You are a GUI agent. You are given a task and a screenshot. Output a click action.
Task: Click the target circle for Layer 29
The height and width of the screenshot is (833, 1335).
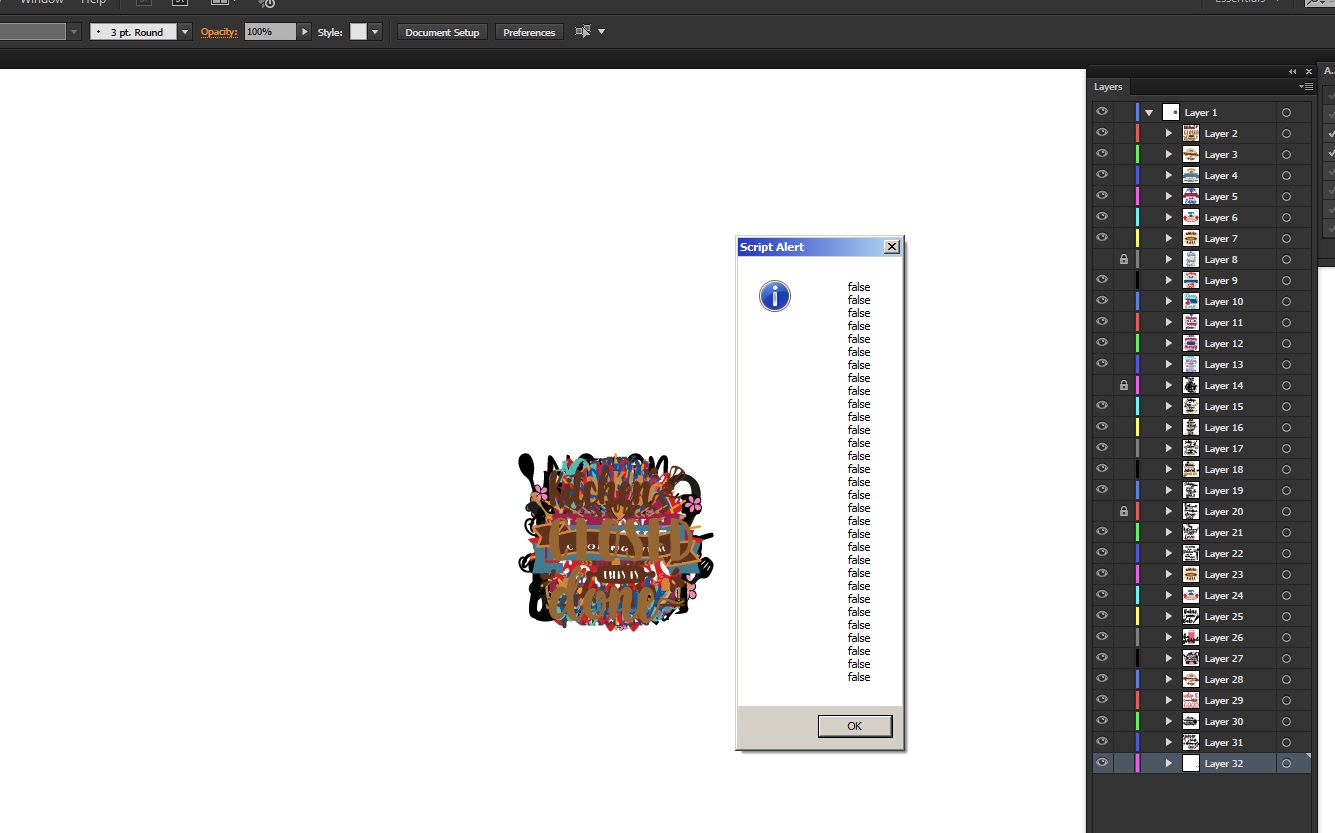1286,701
